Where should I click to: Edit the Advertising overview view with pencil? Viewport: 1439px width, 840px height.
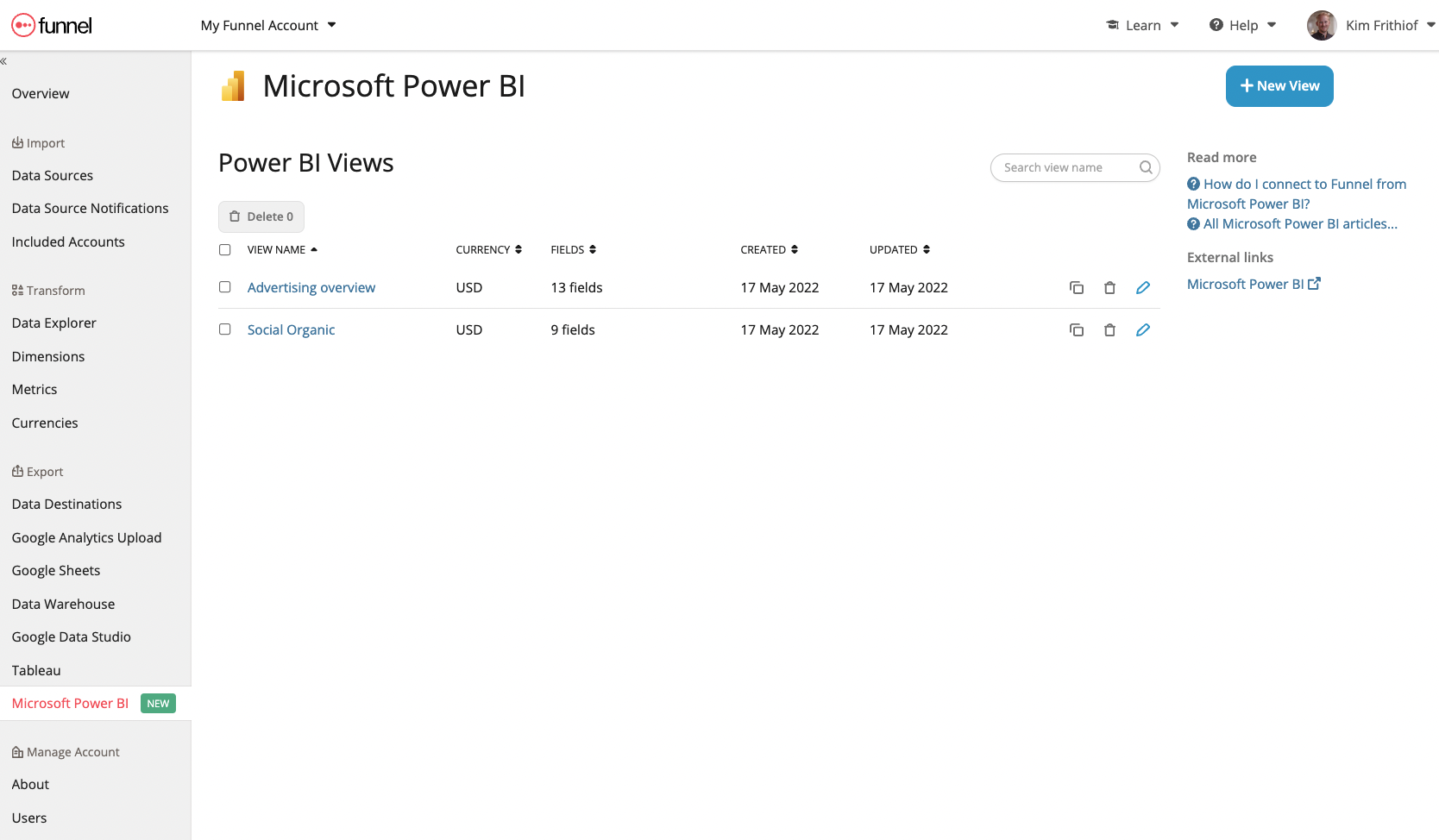pyautogui.click(x=1143, y=288)
